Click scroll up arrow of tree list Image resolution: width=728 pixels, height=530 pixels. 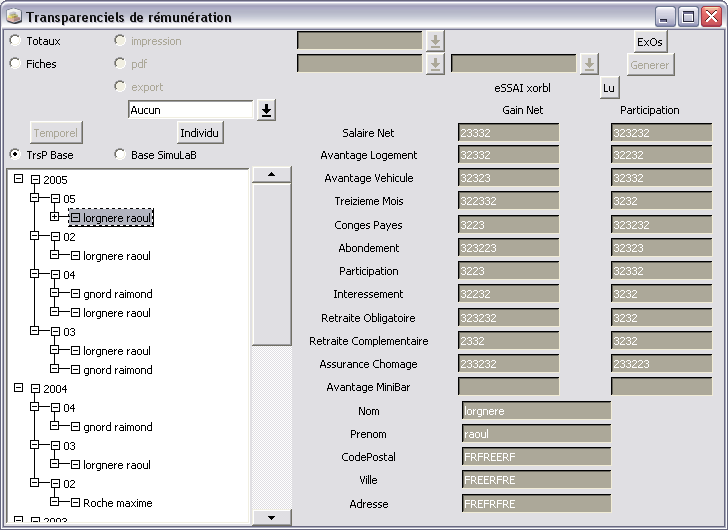[271, 174]
